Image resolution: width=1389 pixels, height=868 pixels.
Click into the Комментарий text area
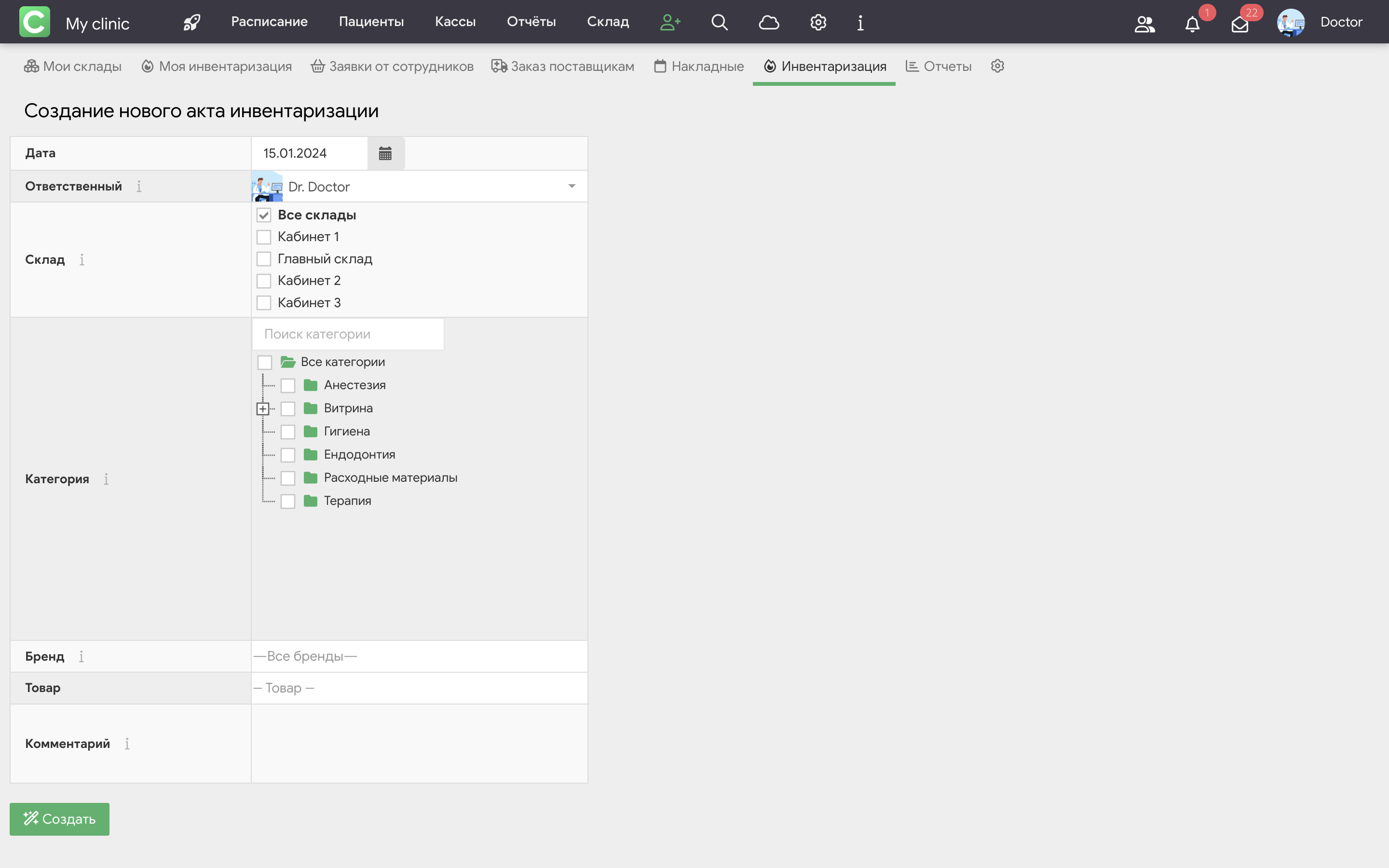coord(420,744)
